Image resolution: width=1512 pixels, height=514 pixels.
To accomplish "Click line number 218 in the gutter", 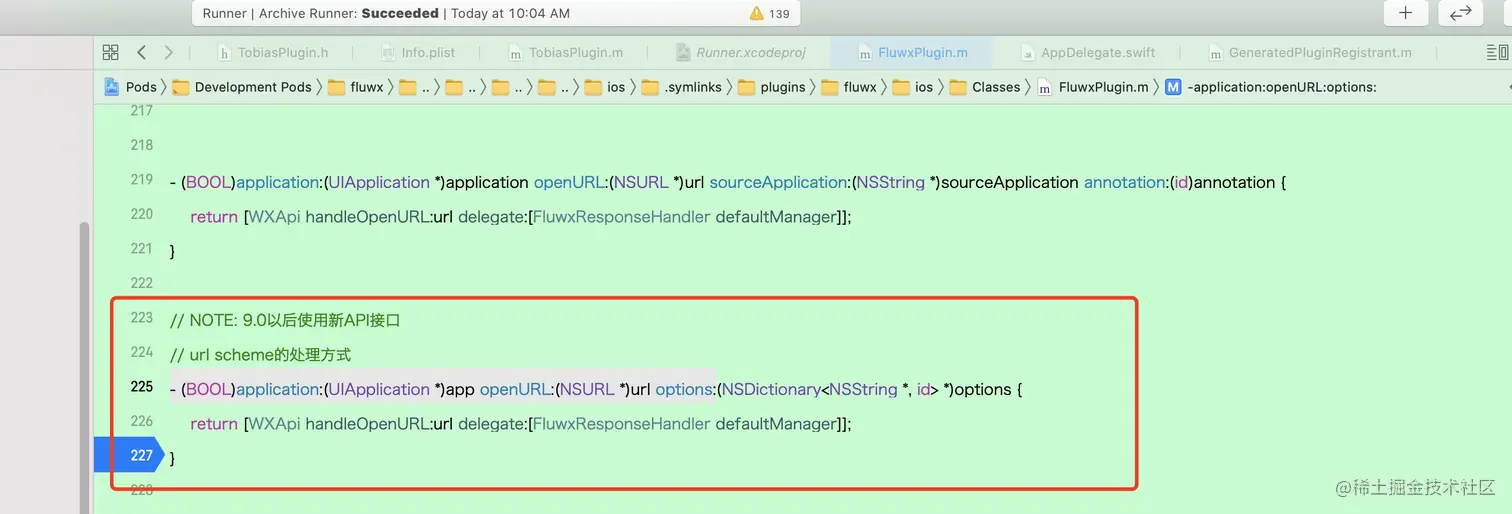I will tap(142, 145).
